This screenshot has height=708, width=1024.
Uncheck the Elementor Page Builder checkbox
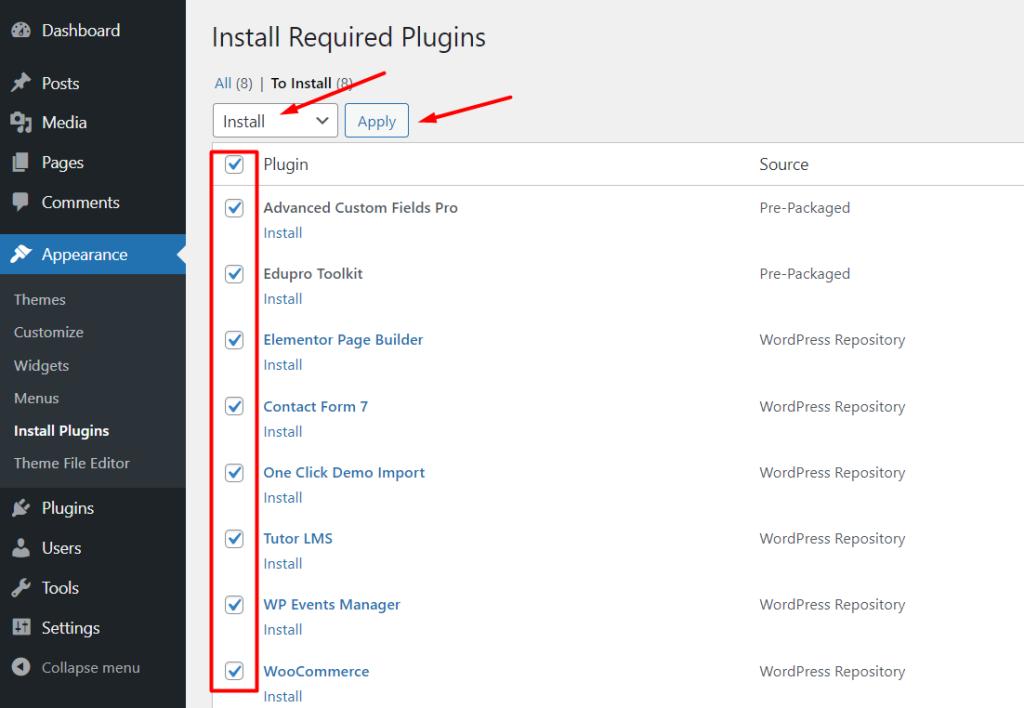[x=234, y=340]
